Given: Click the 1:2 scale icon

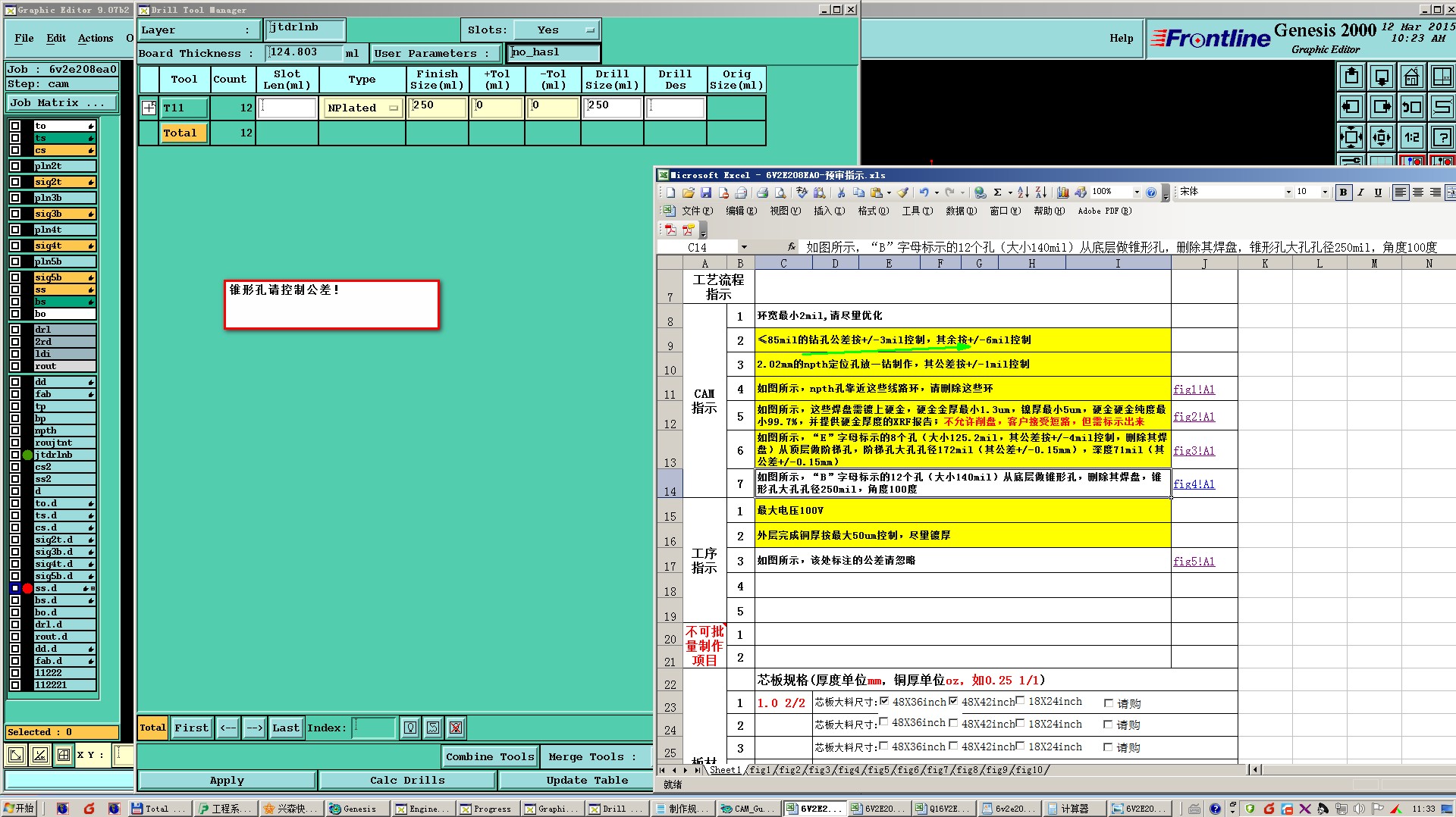Looking at the screenshot, I should (x=1411, y=137).
